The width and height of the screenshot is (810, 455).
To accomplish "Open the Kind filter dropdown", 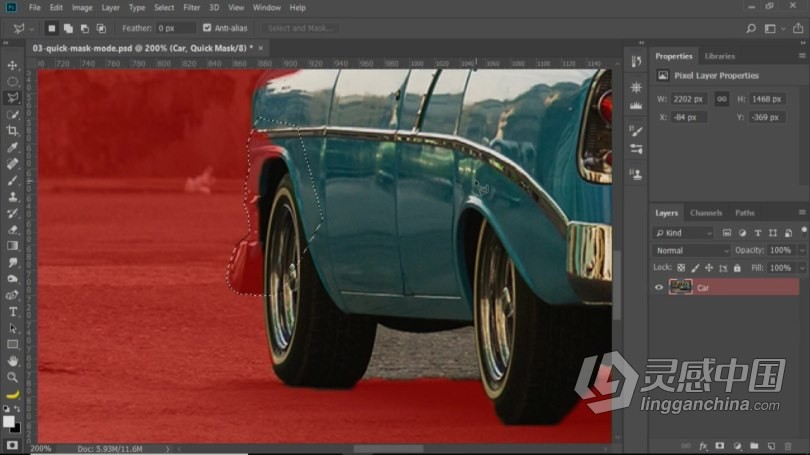I will [683, 233].
